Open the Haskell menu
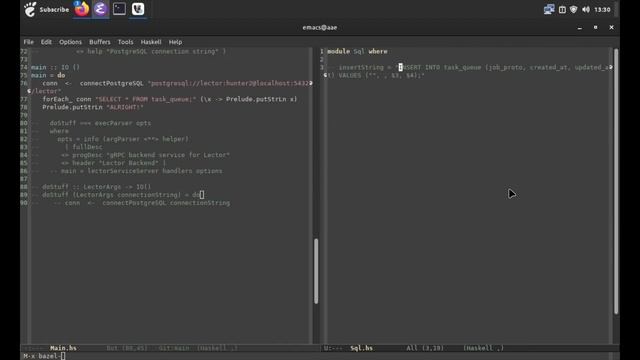 coord(151,42)
